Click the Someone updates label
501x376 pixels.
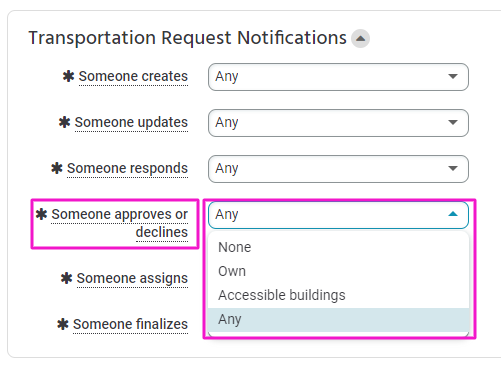131,123
